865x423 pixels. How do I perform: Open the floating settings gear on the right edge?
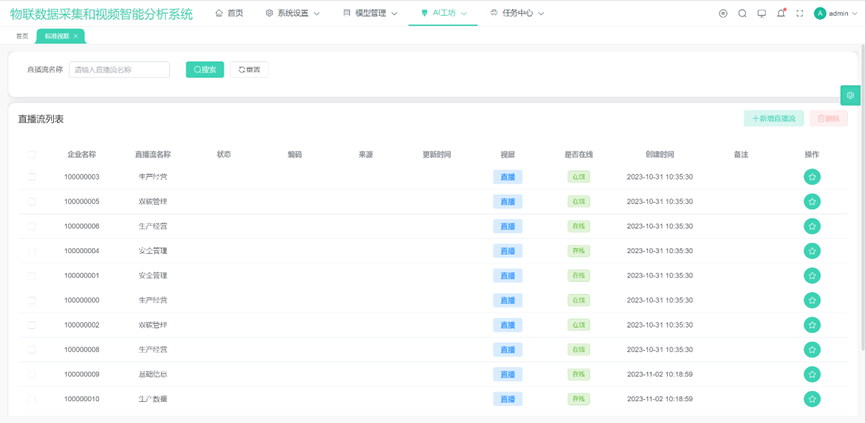[x=850, y=95]
